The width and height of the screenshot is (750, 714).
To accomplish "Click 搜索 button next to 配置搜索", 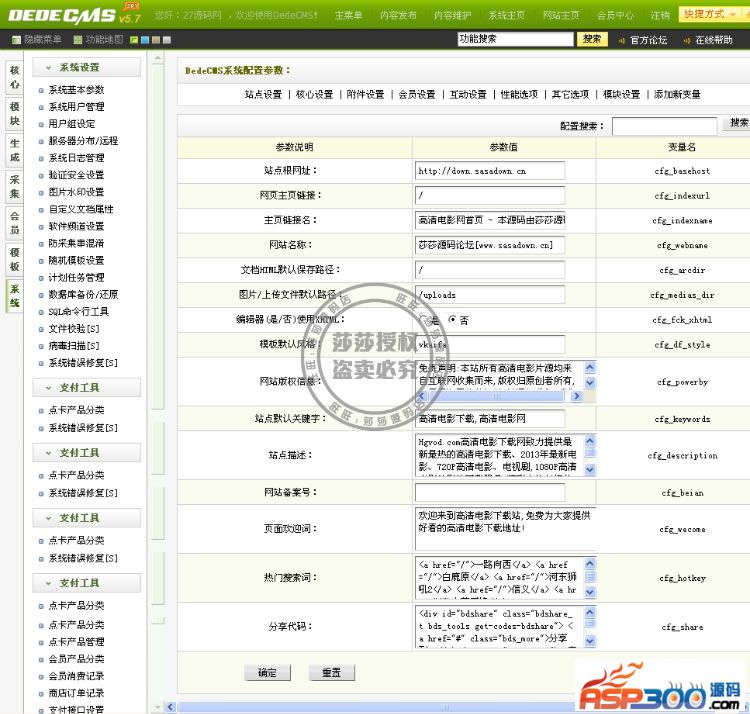I will coord(739,123).
